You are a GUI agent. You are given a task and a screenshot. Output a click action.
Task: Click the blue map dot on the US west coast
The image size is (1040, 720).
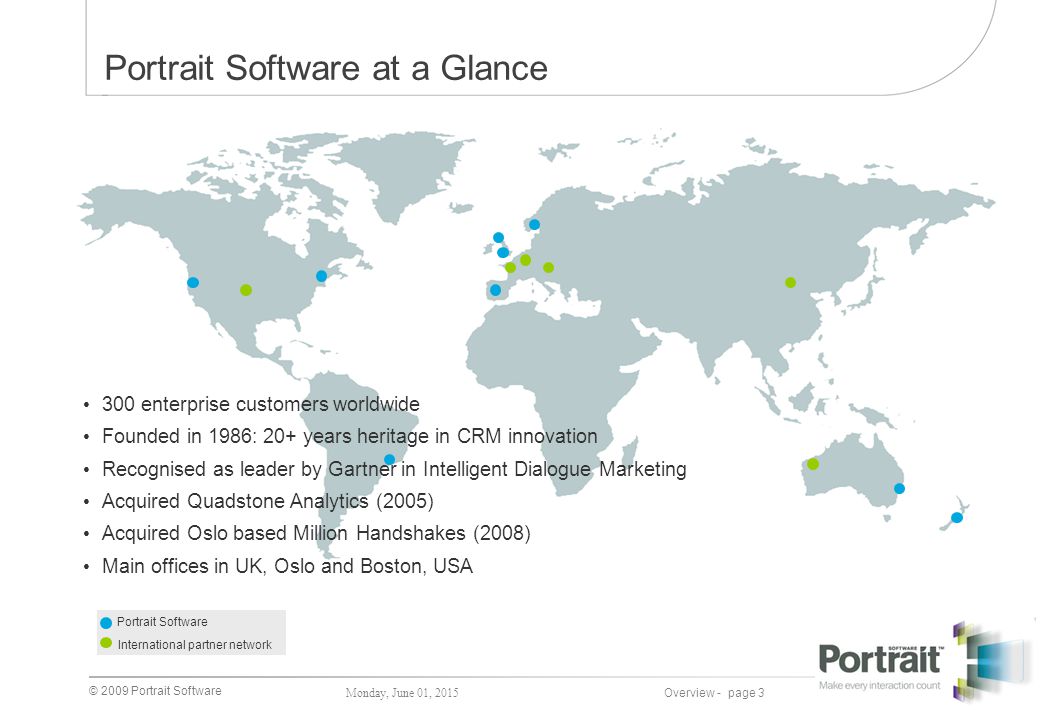193,282
